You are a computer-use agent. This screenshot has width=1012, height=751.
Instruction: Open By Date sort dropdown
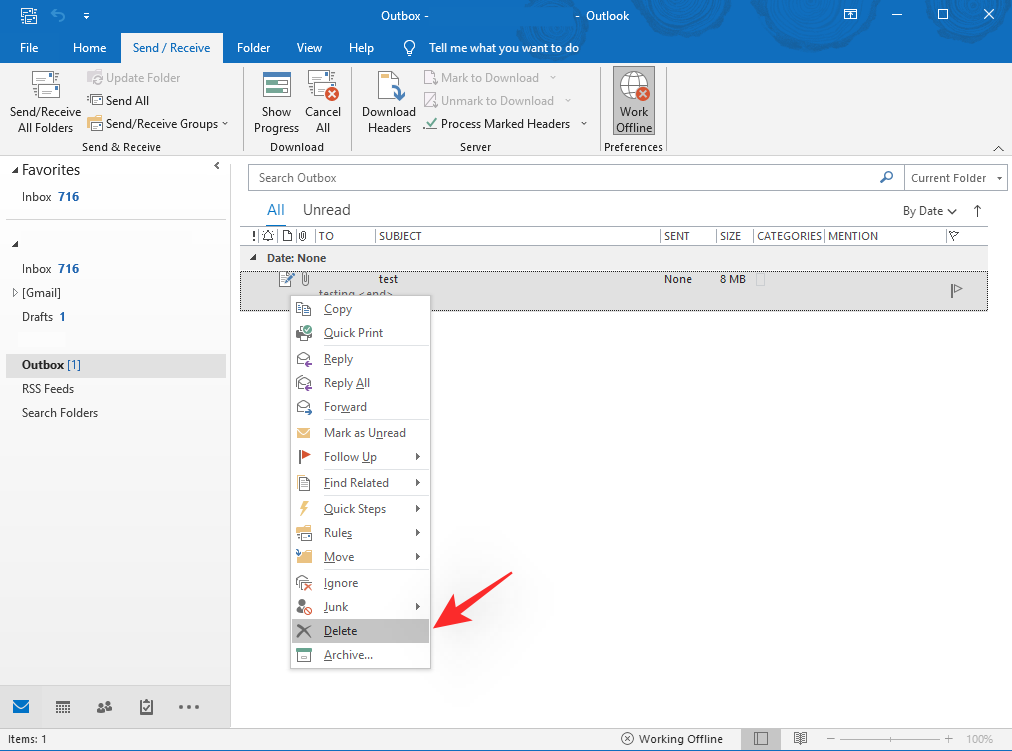[x=929, y=211]
